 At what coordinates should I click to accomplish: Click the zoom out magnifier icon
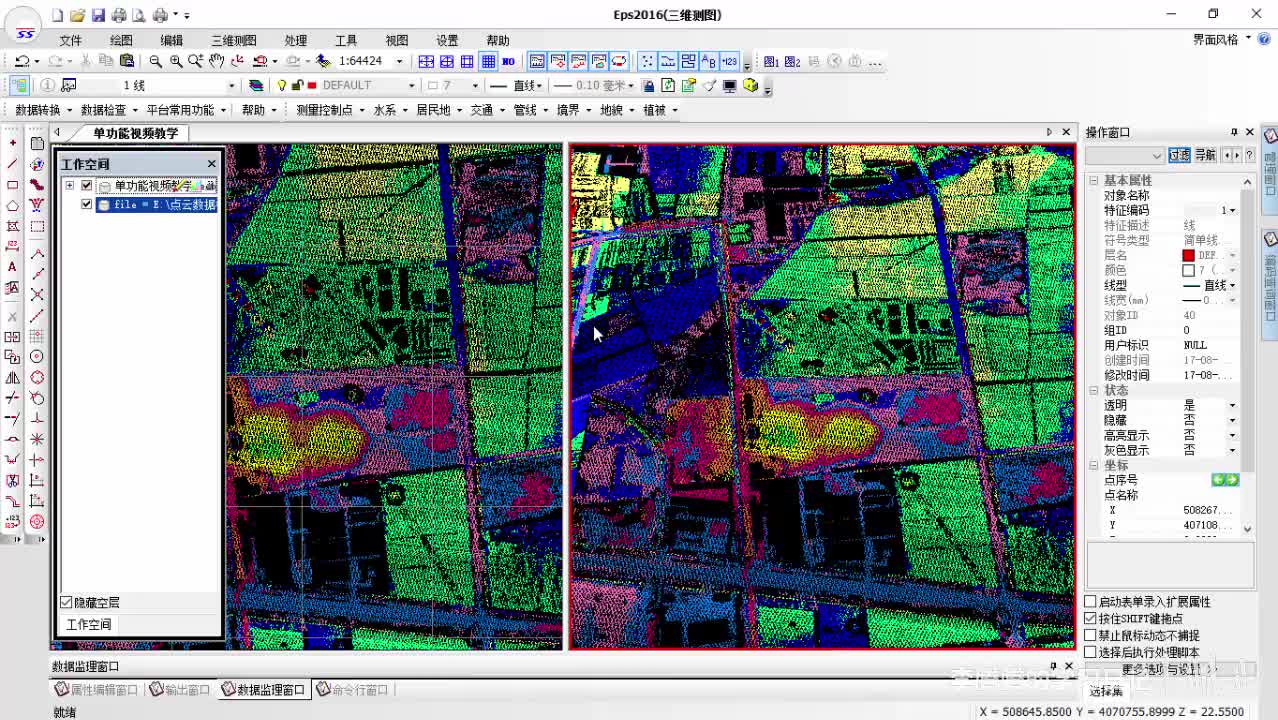click(x=156, y=61)
